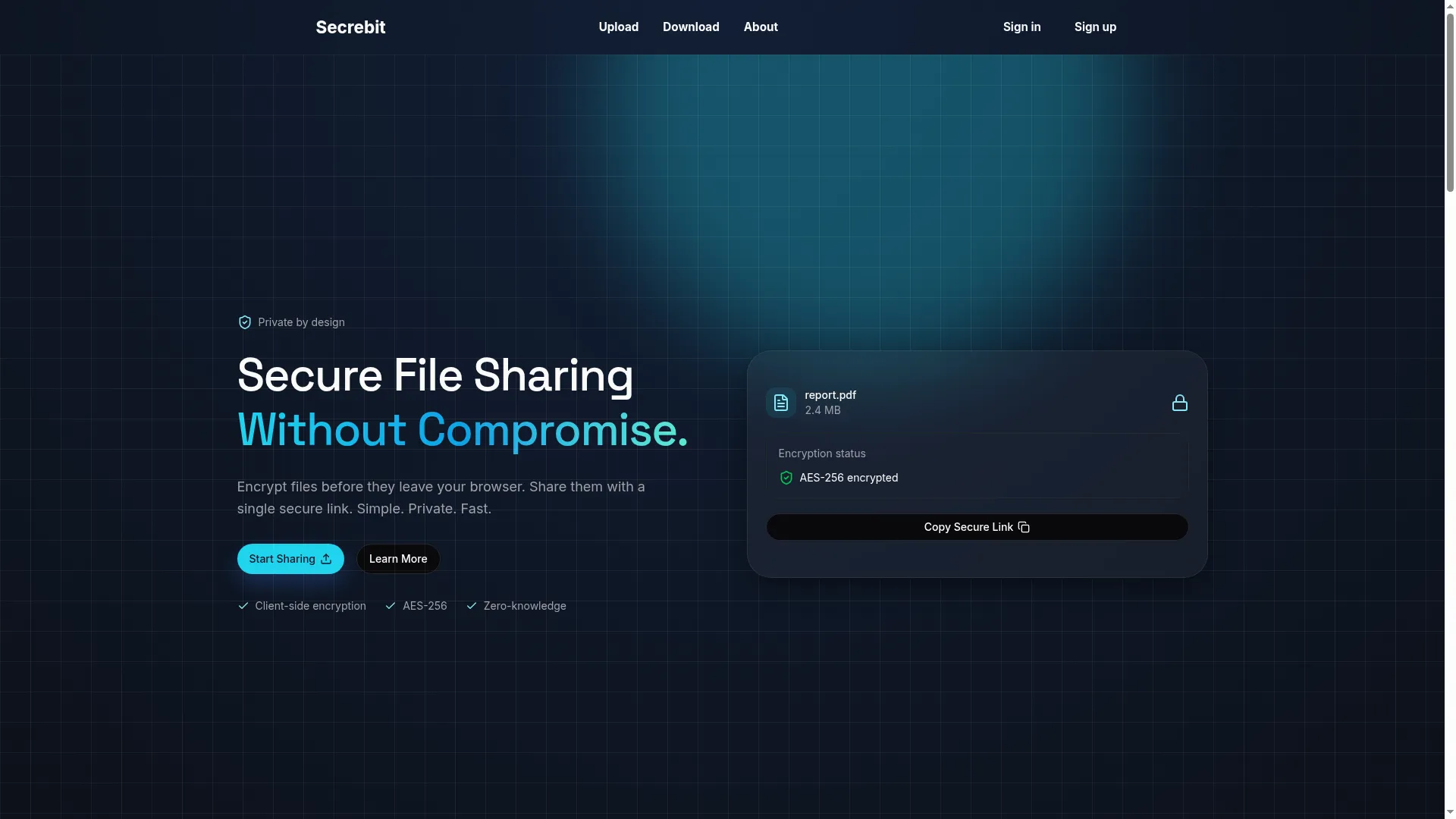Viewport: 1456px width, 819px height.
Task: Click the 'Secure File Sharing' heading
Action: click(435, 375)
